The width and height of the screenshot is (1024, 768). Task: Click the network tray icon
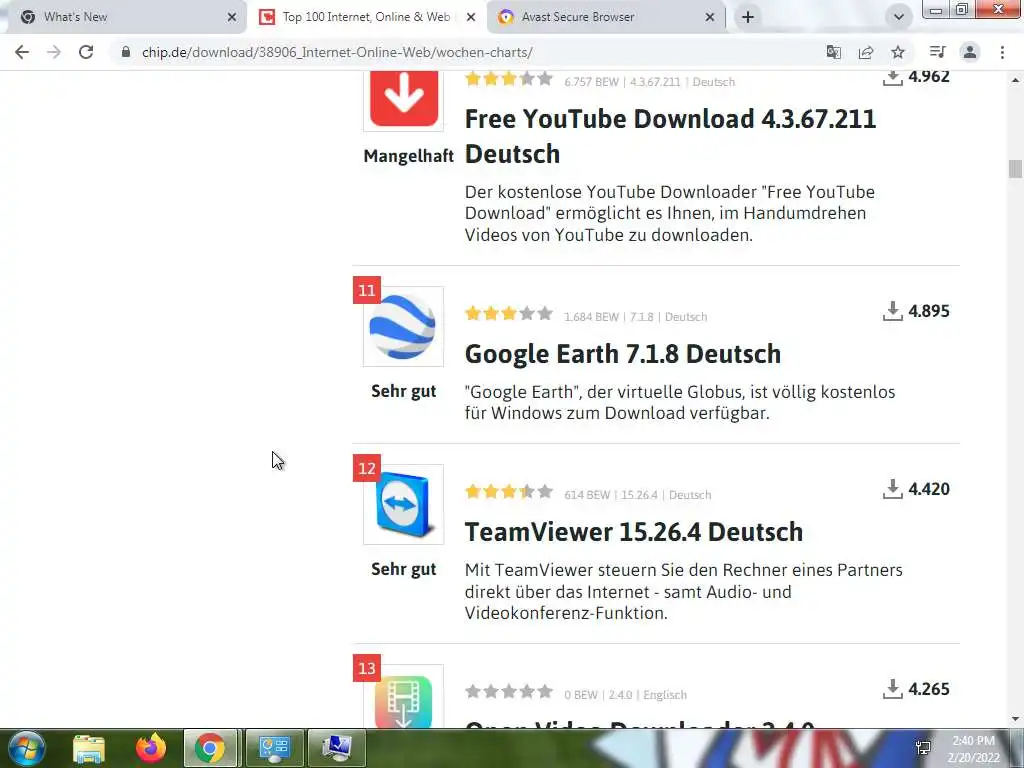click(923, 748)
